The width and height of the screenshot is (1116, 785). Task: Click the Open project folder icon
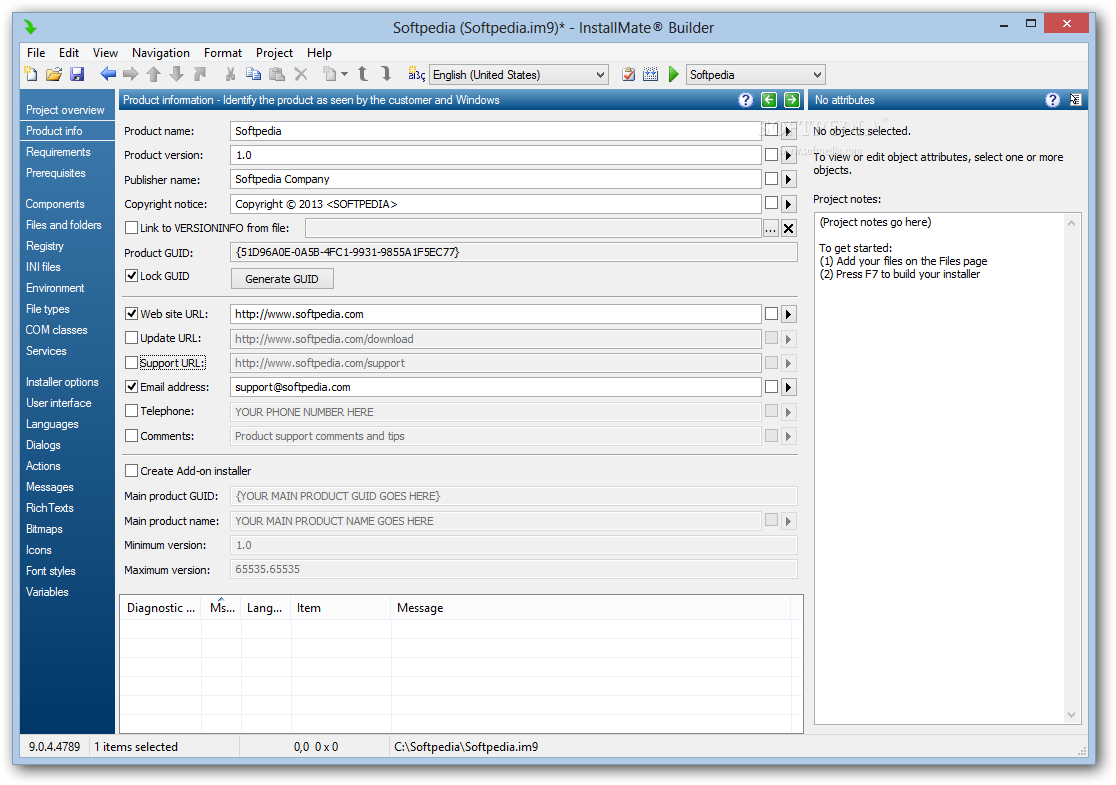point(54,74)
